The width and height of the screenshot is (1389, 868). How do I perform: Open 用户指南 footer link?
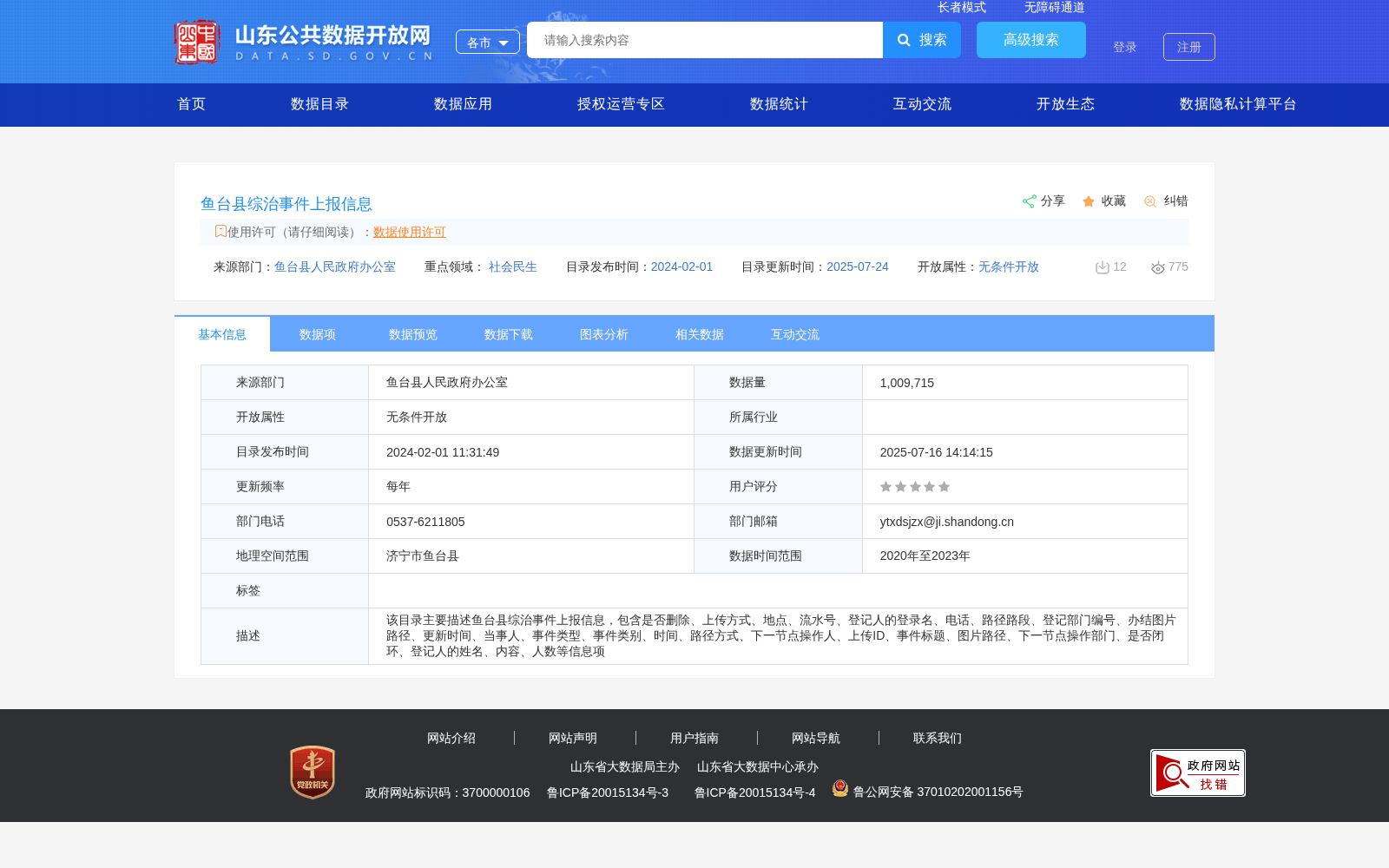(694, 739)
